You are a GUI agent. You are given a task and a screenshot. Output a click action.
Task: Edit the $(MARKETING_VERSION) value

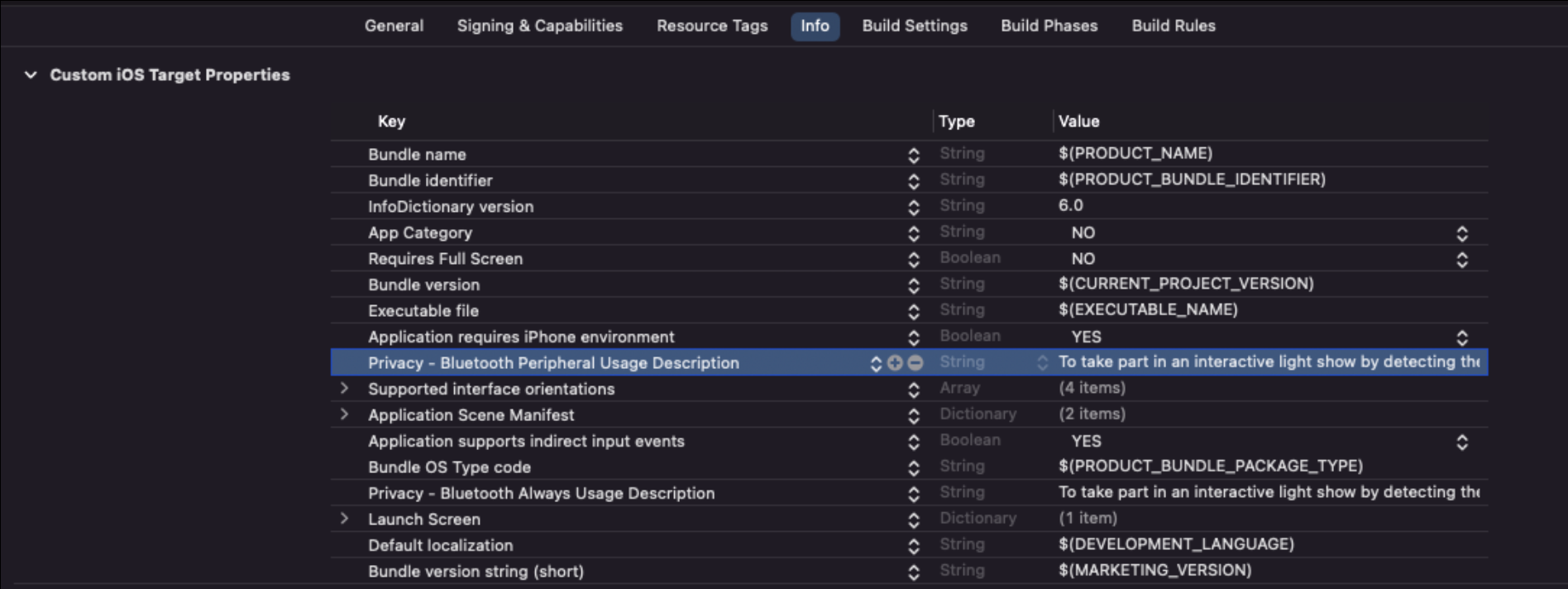pyautogui.click(x=1154, y=570)
